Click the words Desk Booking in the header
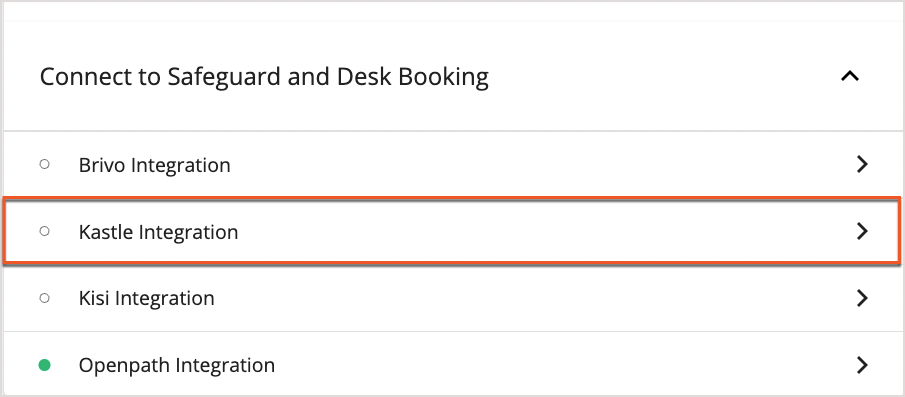Screen dimensions: 905x397 tap(413, 78)
